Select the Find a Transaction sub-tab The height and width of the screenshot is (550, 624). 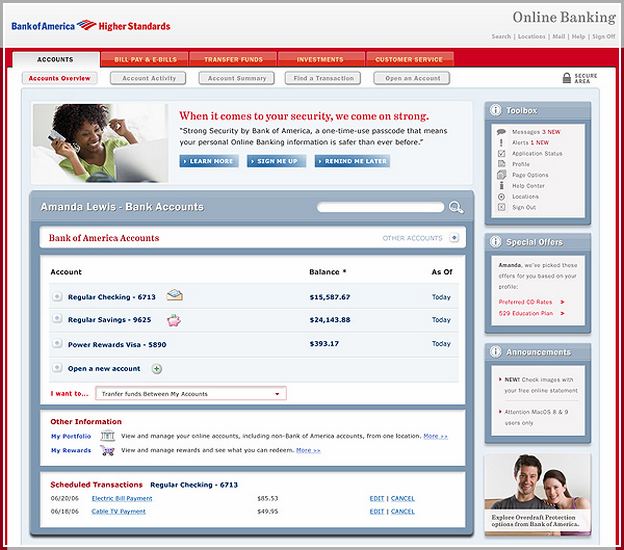(x=323, y=78)
